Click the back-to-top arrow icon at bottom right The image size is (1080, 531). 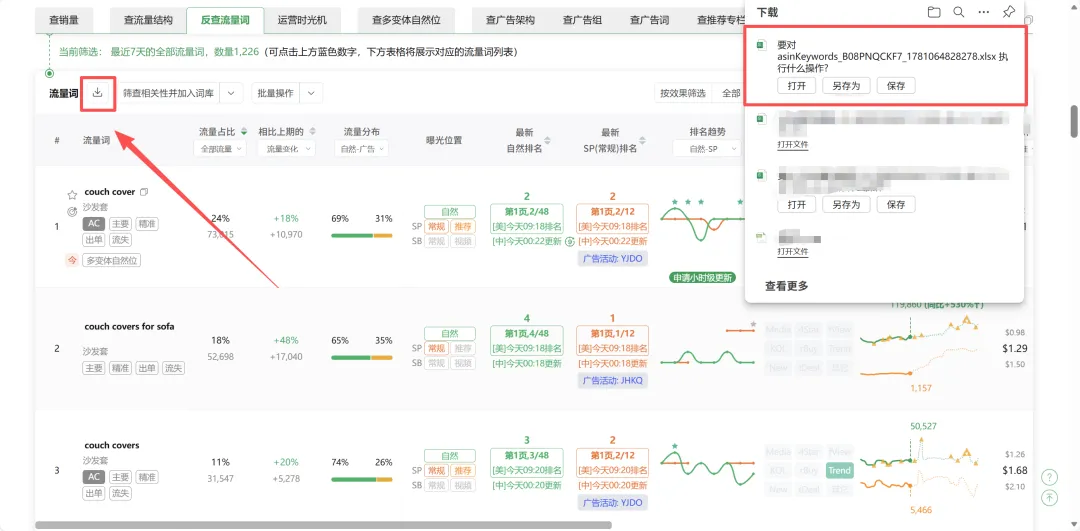click(x=1049, y=497)
